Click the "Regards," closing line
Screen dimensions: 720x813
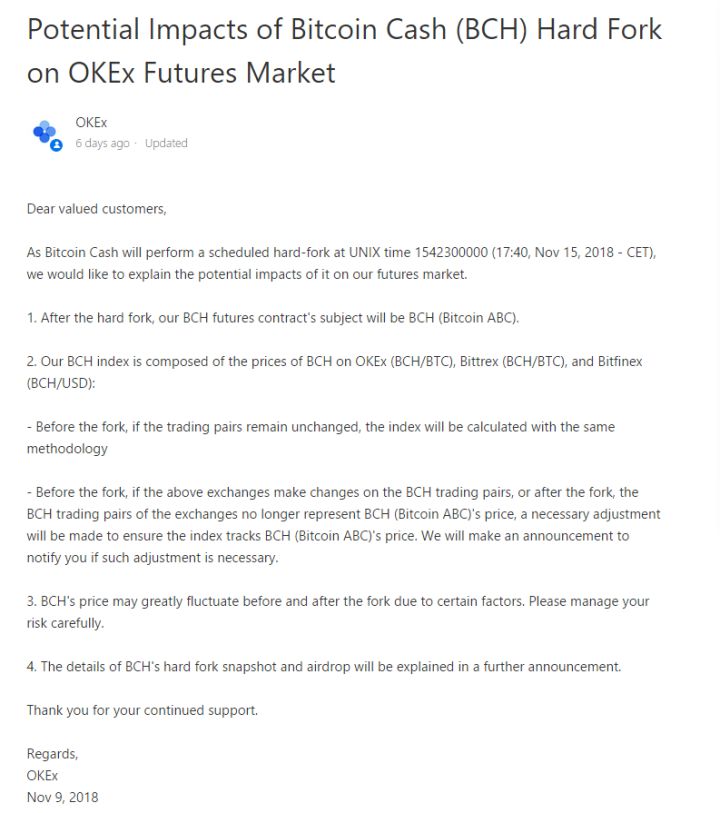(x=52, y=754)
